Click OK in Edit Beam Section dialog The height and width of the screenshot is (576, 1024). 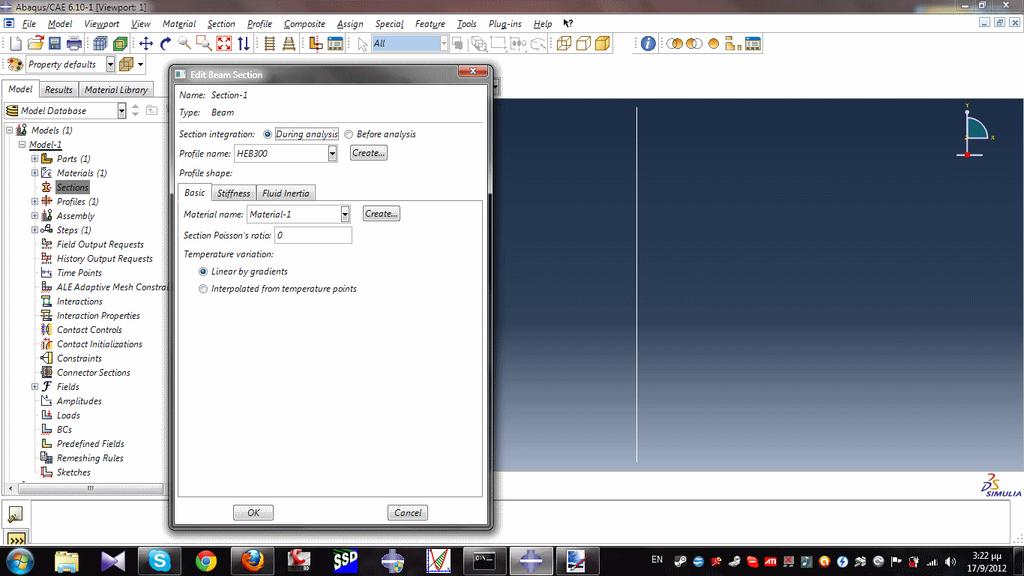(253, 513)
